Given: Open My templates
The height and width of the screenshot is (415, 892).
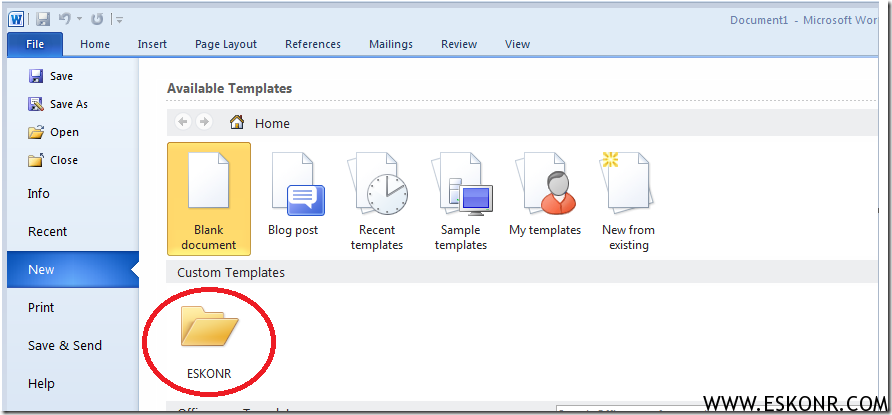Looking at the screenshot, I should 545,196.
